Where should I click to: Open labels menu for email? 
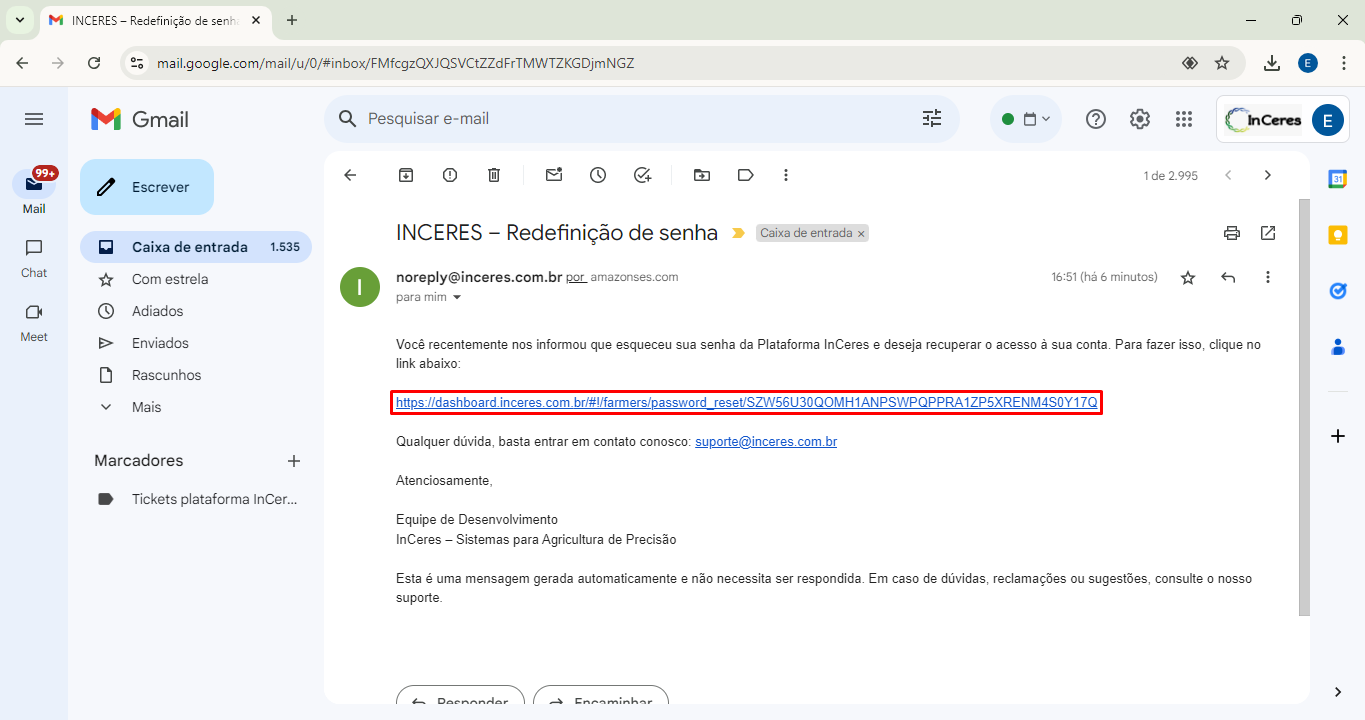746,175
